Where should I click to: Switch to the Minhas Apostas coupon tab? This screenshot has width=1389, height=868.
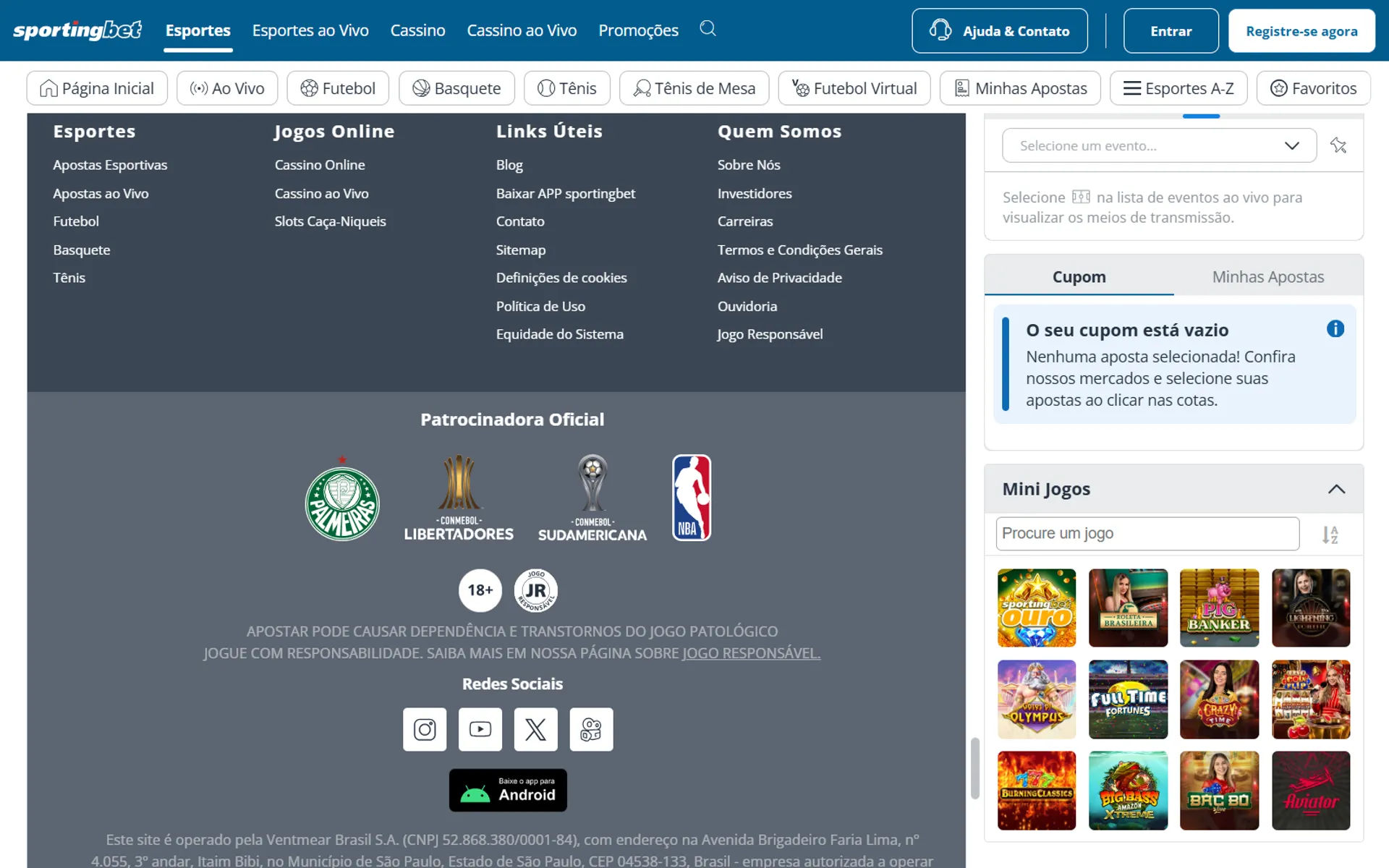point(1268,276)
